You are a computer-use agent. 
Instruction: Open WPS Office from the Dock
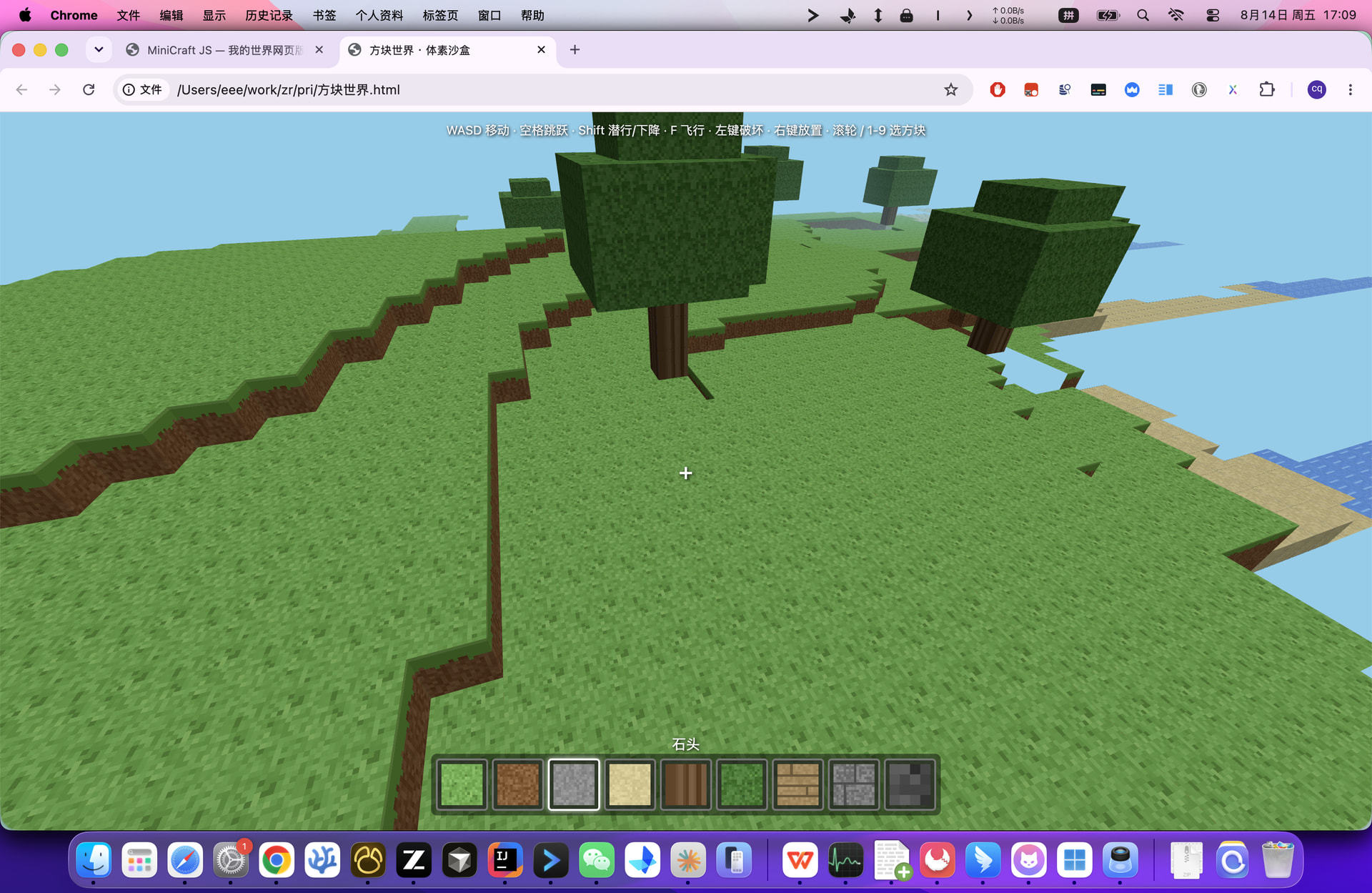[x=800, y=859]
